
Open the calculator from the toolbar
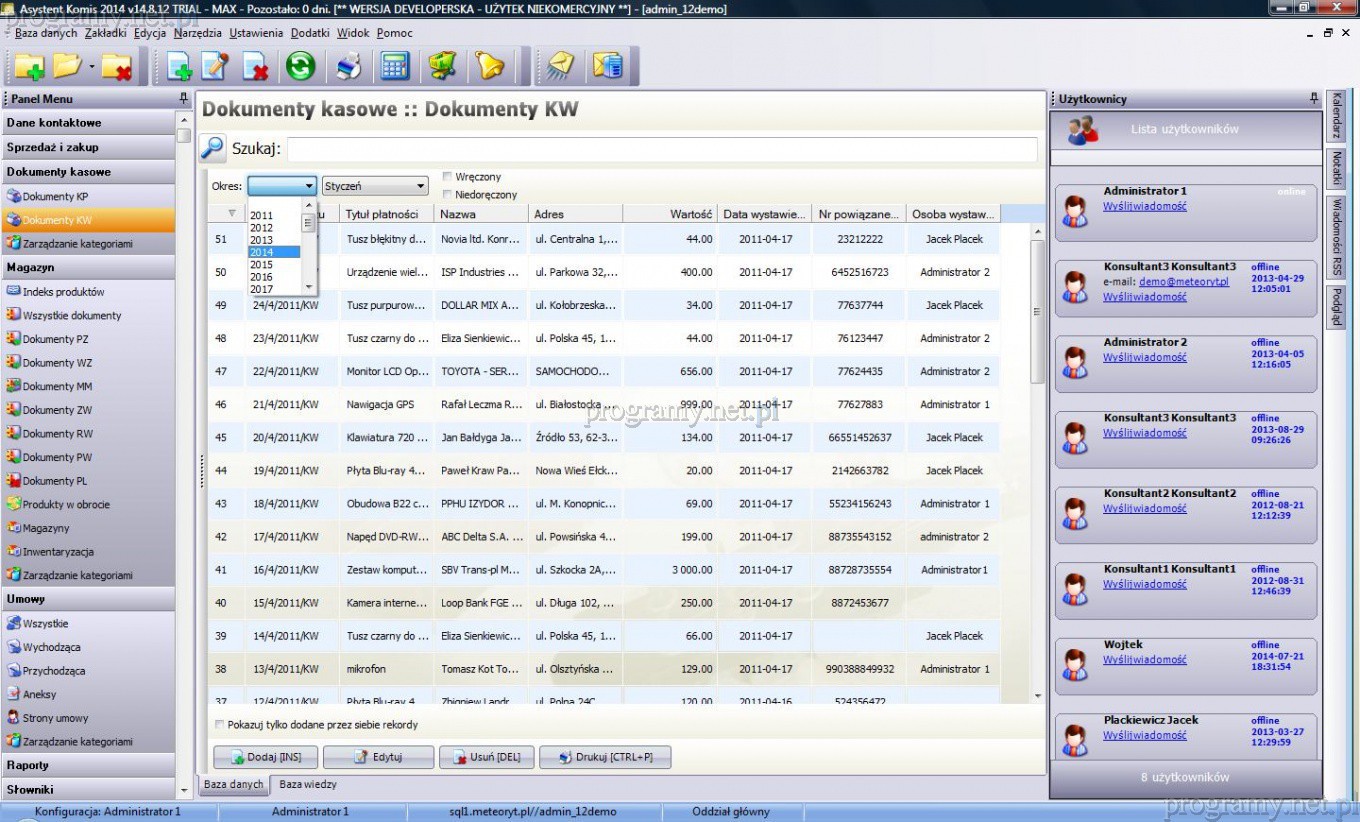point(395,67)
